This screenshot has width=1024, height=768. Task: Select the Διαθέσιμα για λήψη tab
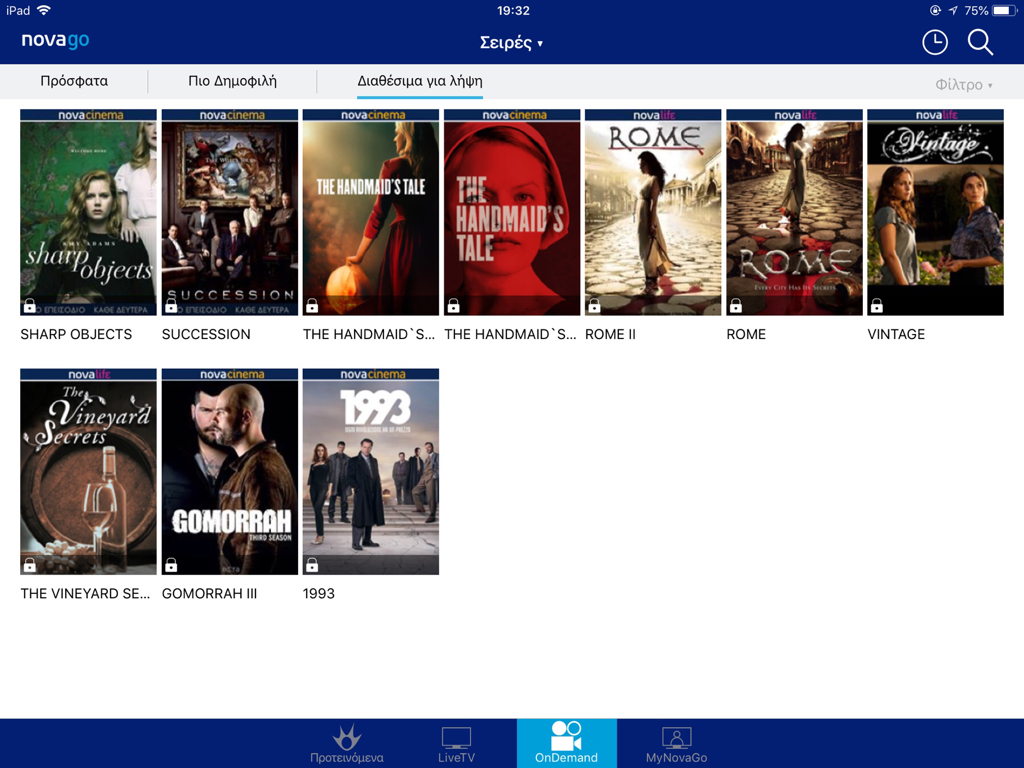point(420,81)
